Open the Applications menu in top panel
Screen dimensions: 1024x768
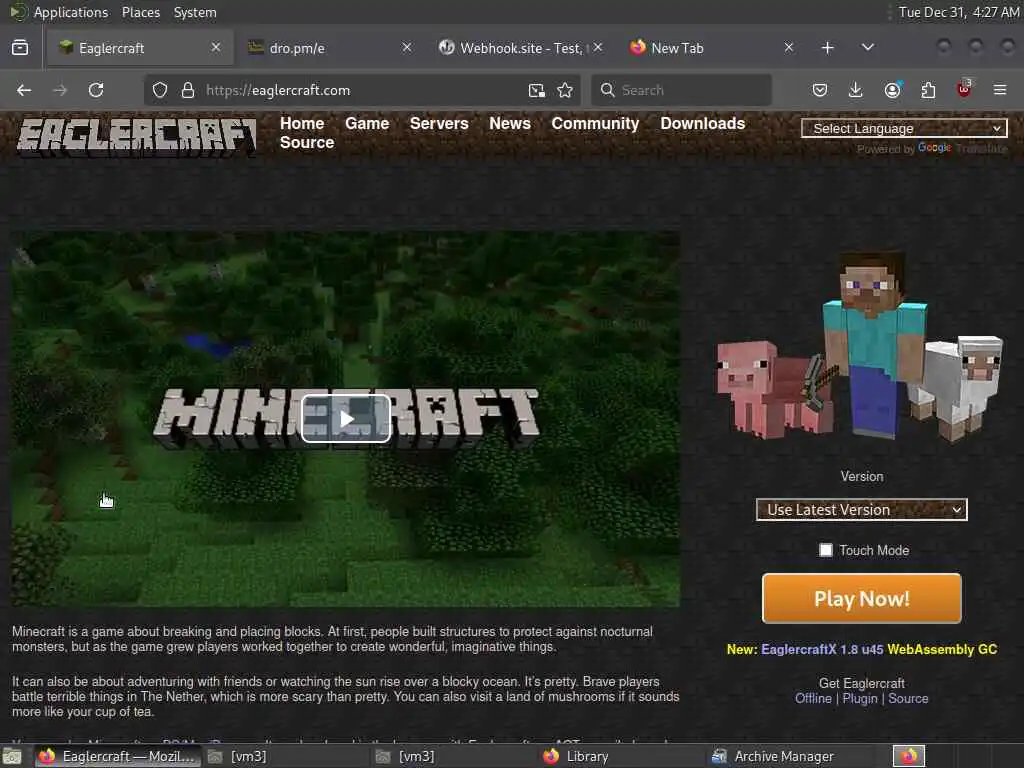[71, 12]
